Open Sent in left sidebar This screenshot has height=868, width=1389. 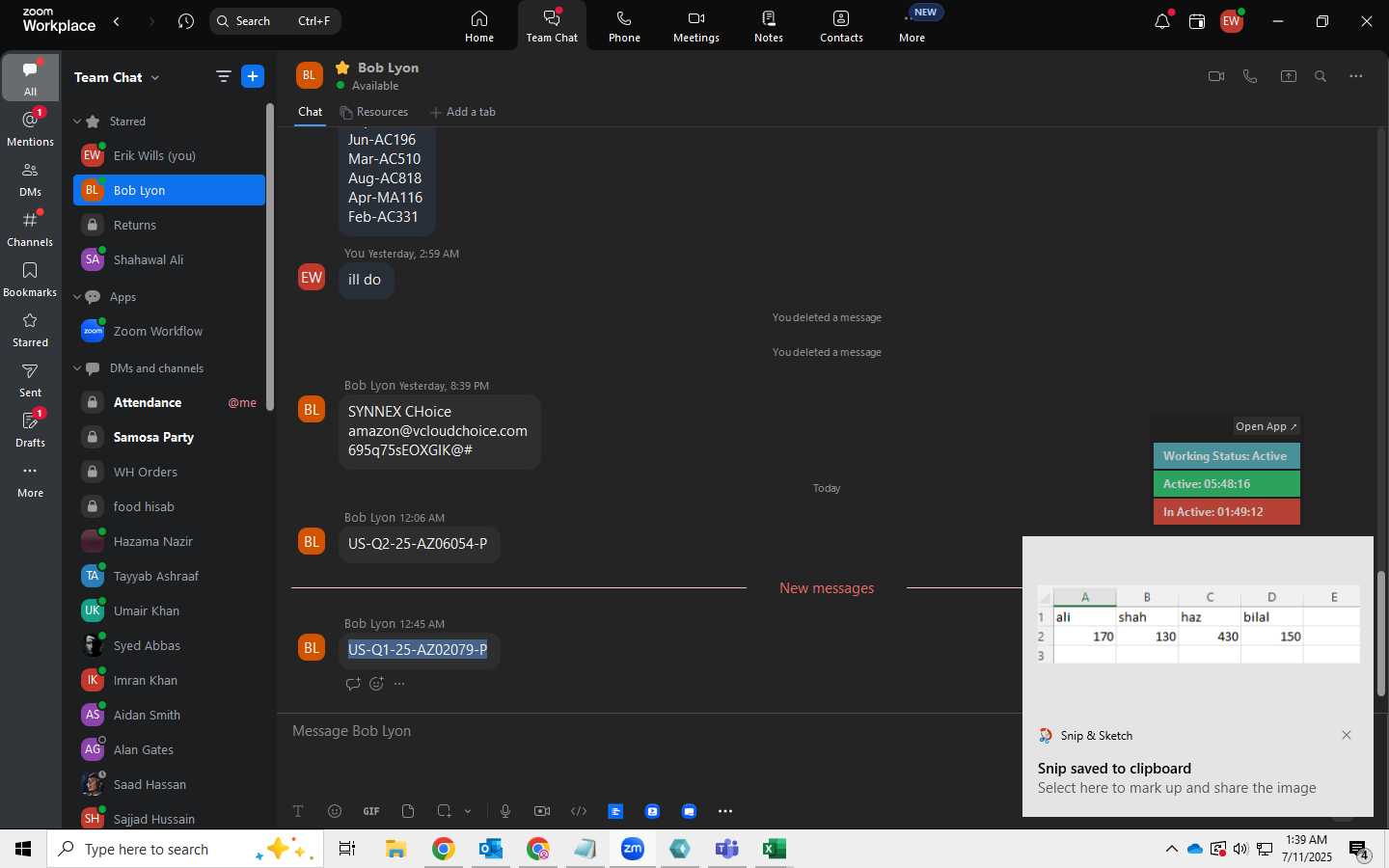tap(31, 379)
